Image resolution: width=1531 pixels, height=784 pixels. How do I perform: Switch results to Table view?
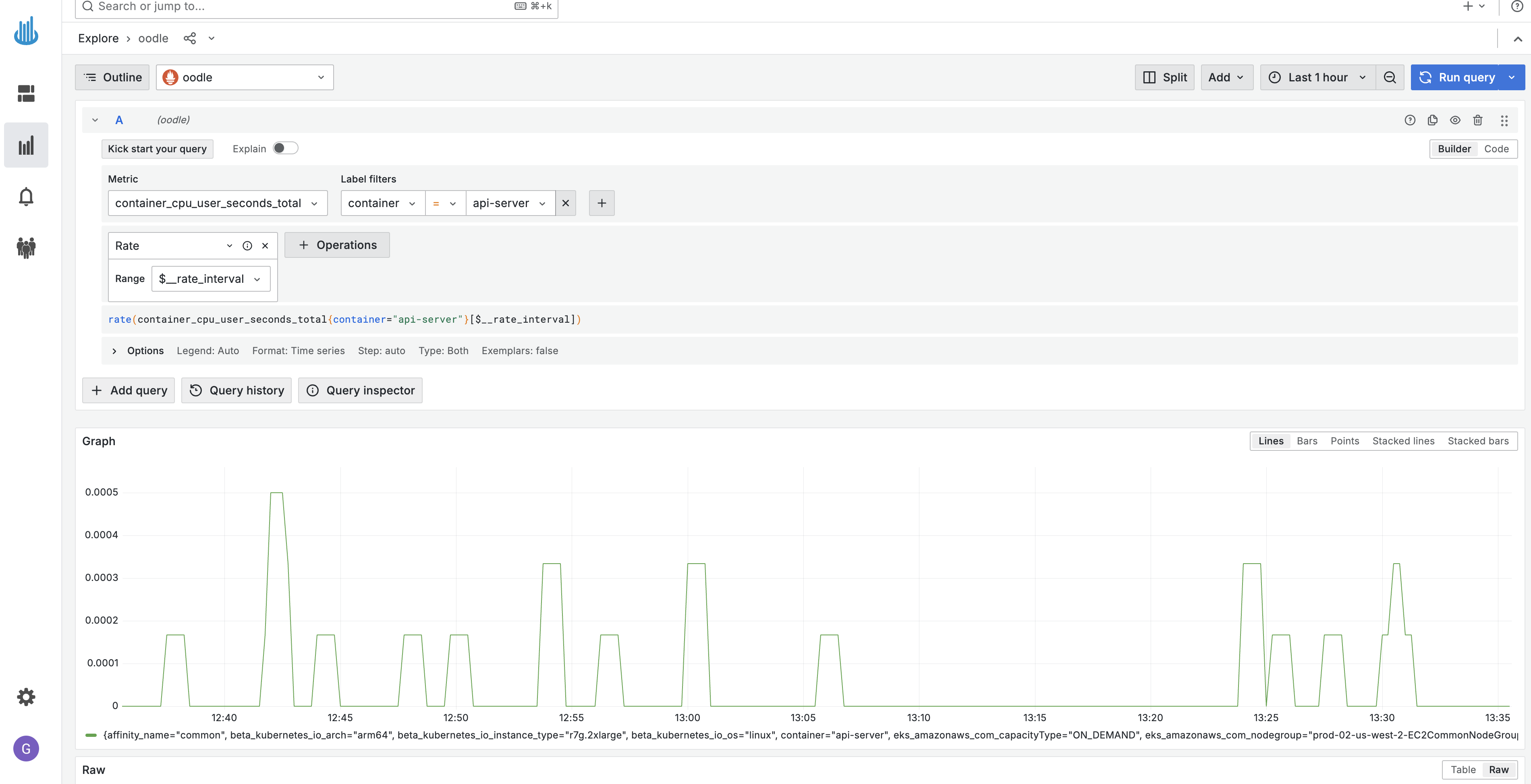1463,770
